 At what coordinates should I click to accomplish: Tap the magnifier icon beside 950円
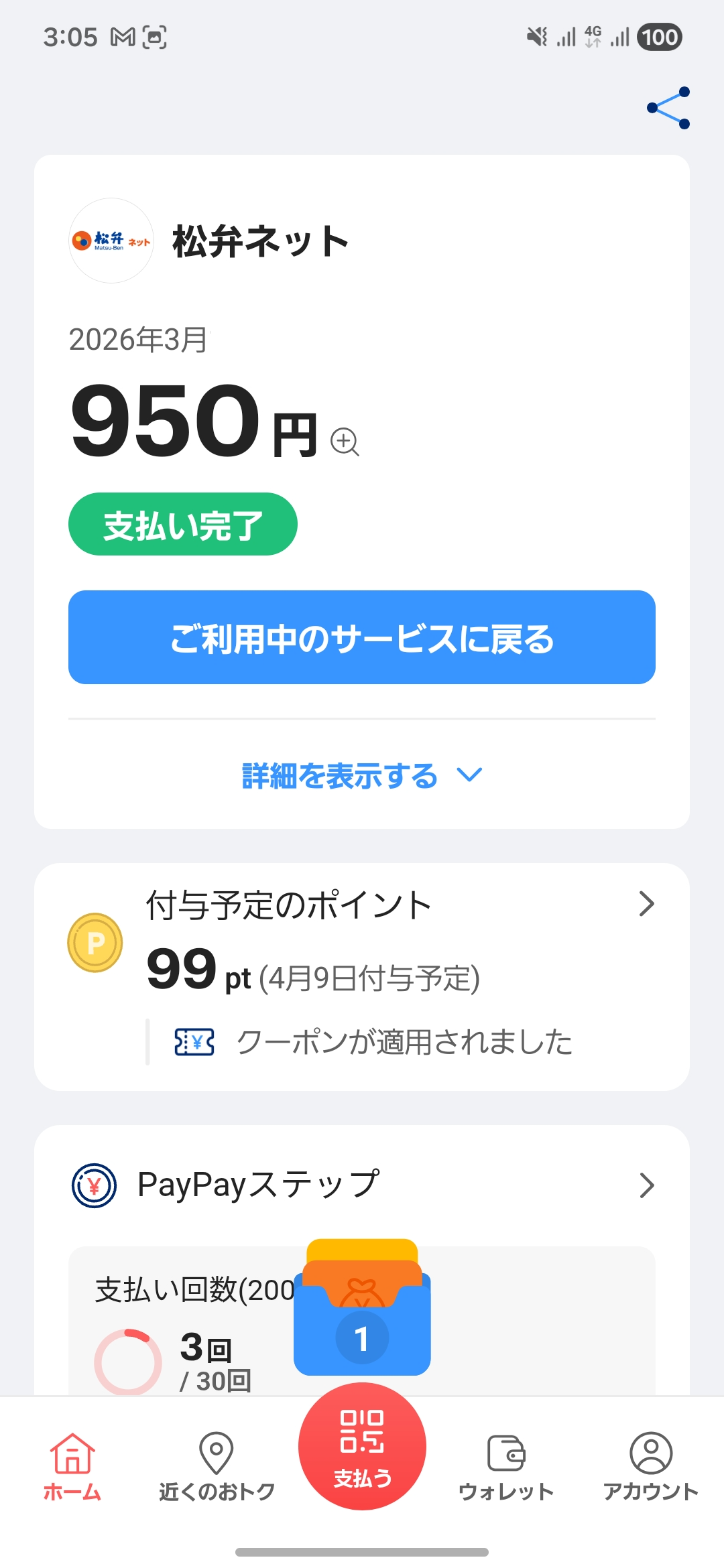345,442
